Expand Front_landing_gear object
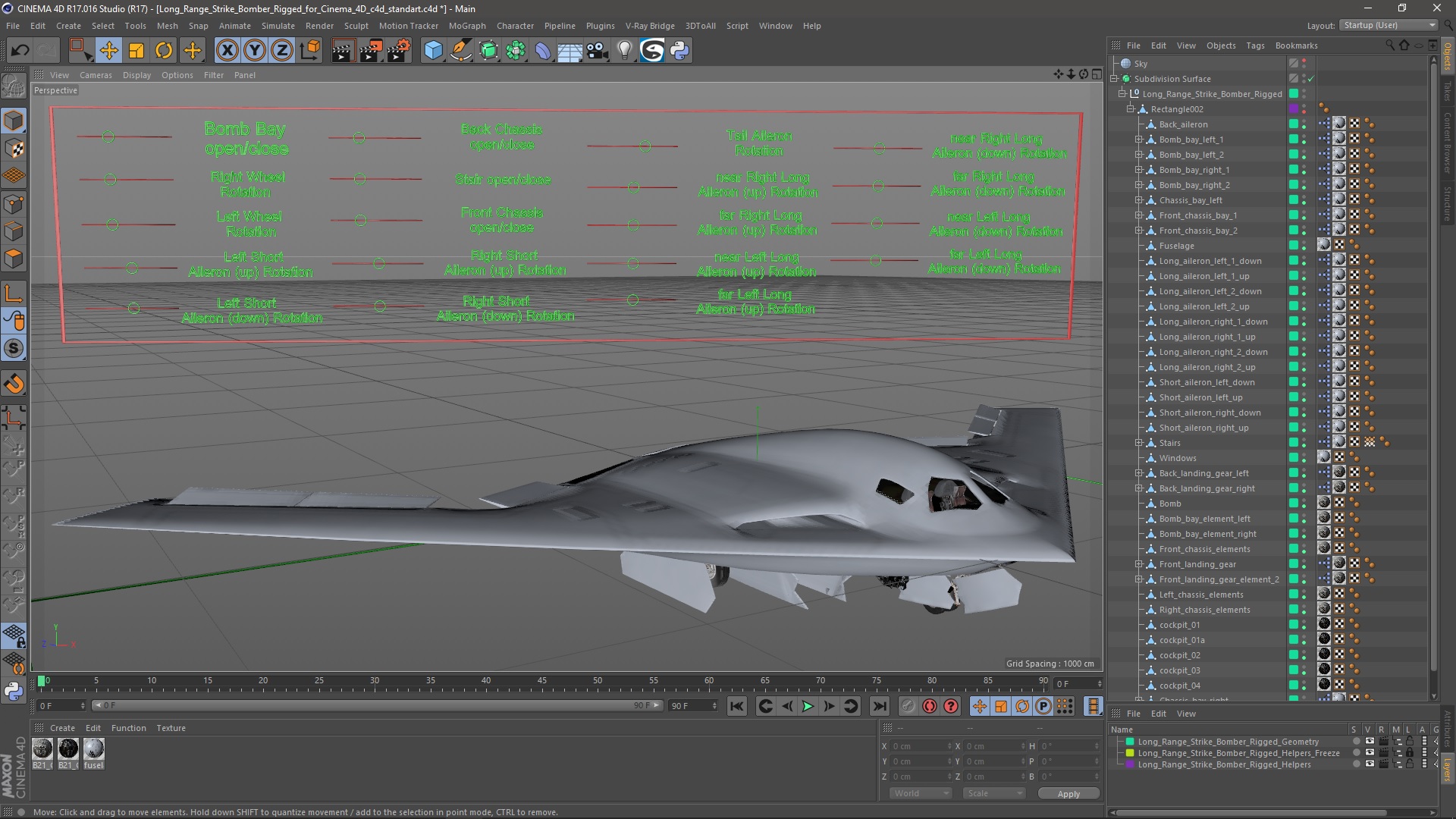 [x=1138, y=564]
